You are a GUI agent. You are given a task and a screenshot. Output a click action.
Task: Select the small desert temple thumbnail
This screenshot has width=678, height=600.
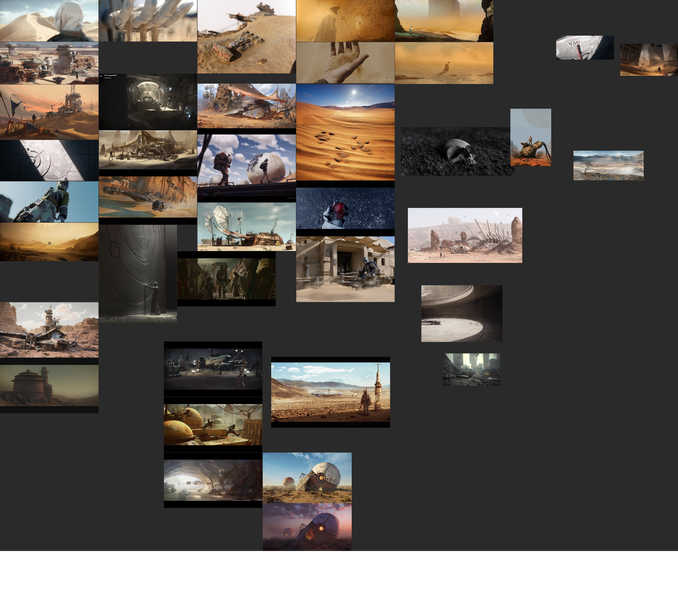pyautogui.click(x=649, y=60)
